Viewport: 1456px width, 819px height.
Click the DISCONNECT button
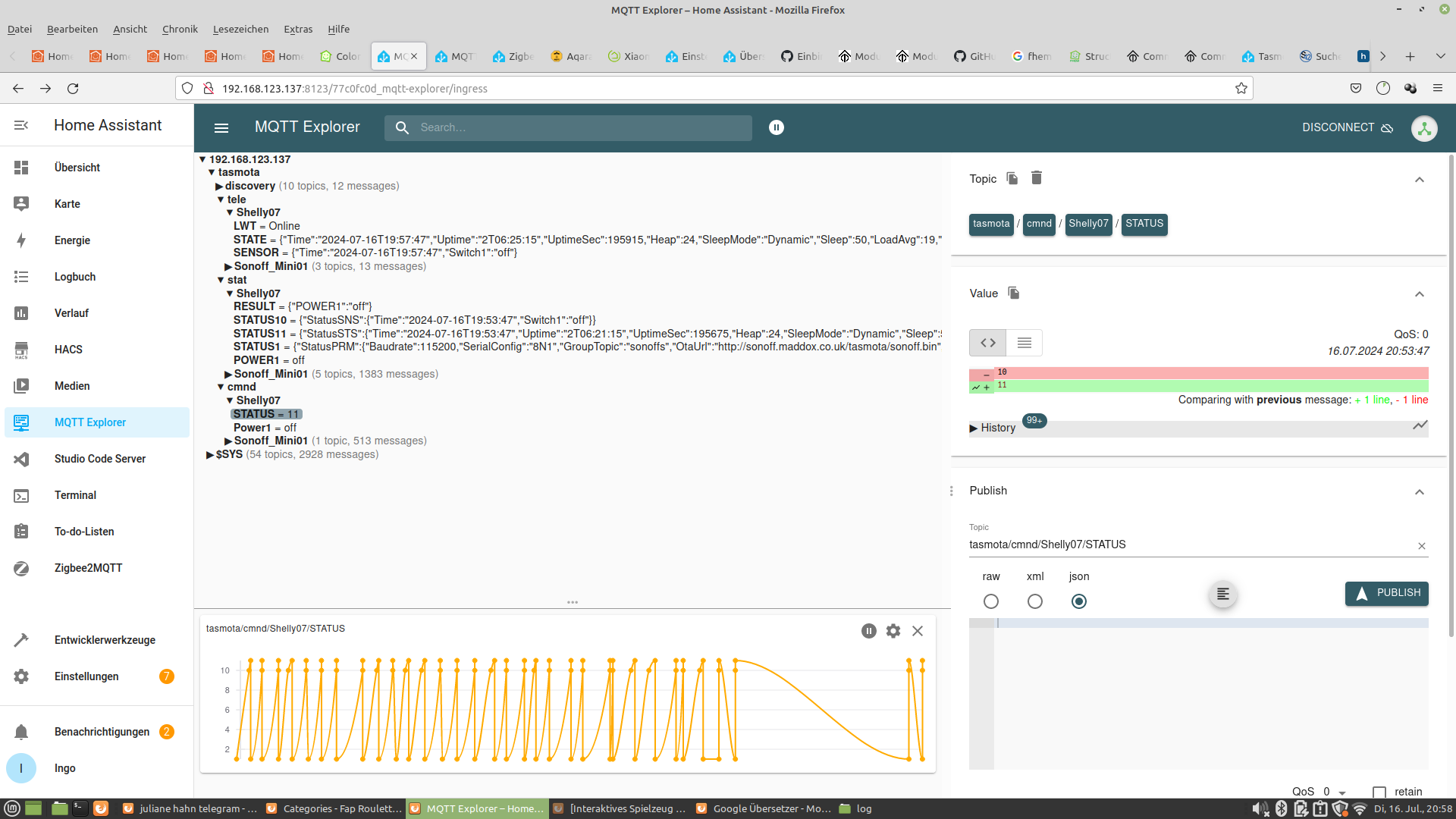tap(1348, 127)
